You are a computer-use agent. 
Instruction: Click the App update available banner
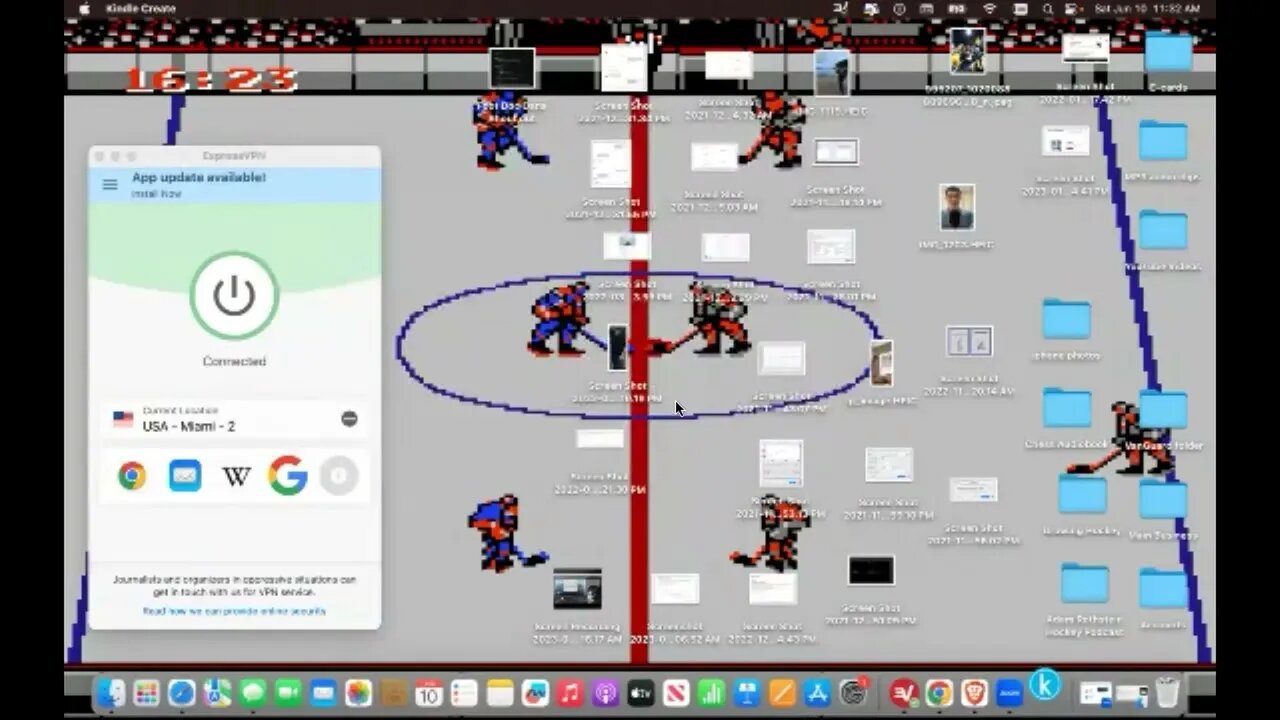[x=234, y=185]
